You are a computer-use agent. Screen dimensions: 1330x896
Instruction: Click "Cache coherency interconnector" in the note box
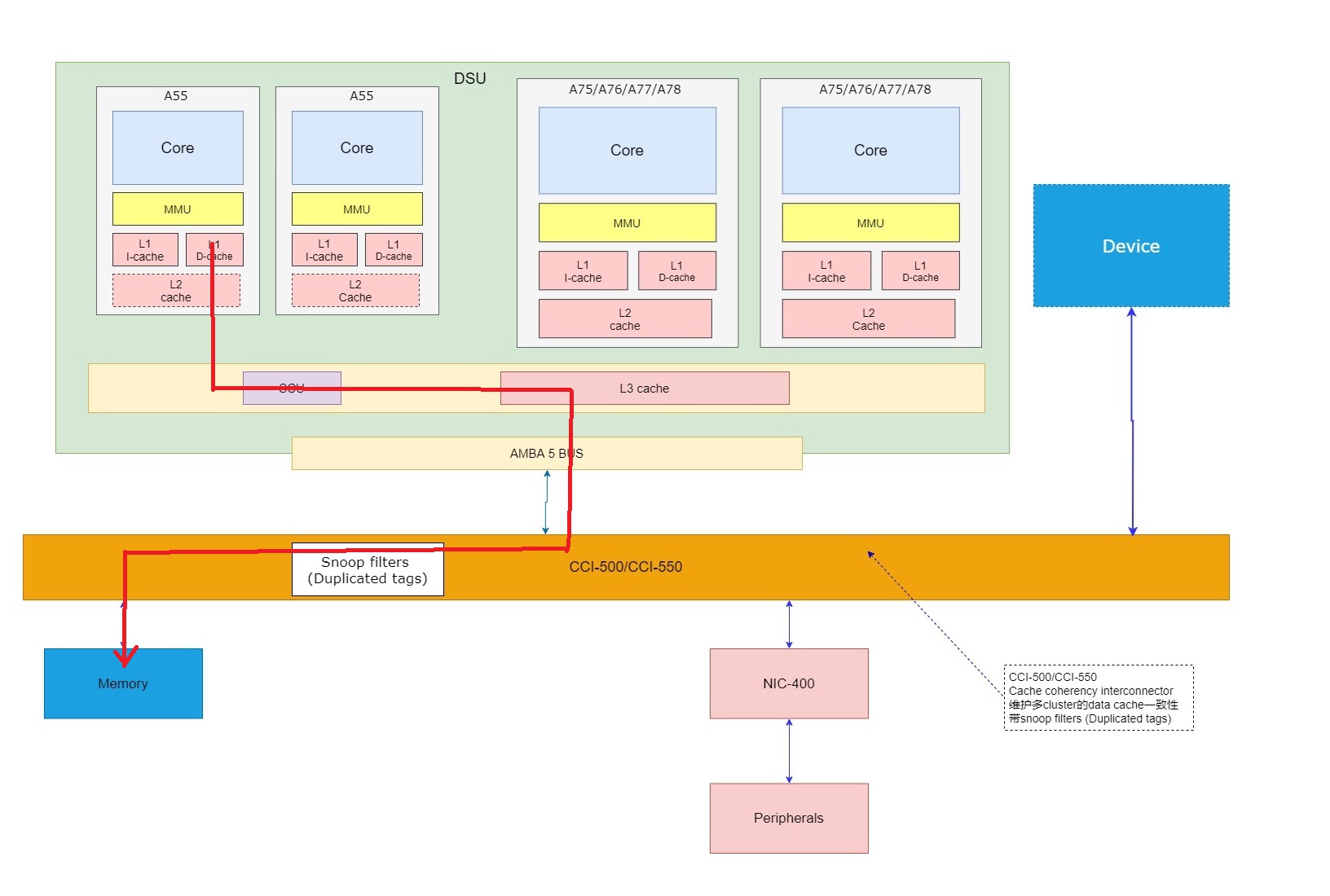(x=1091, y=691)
